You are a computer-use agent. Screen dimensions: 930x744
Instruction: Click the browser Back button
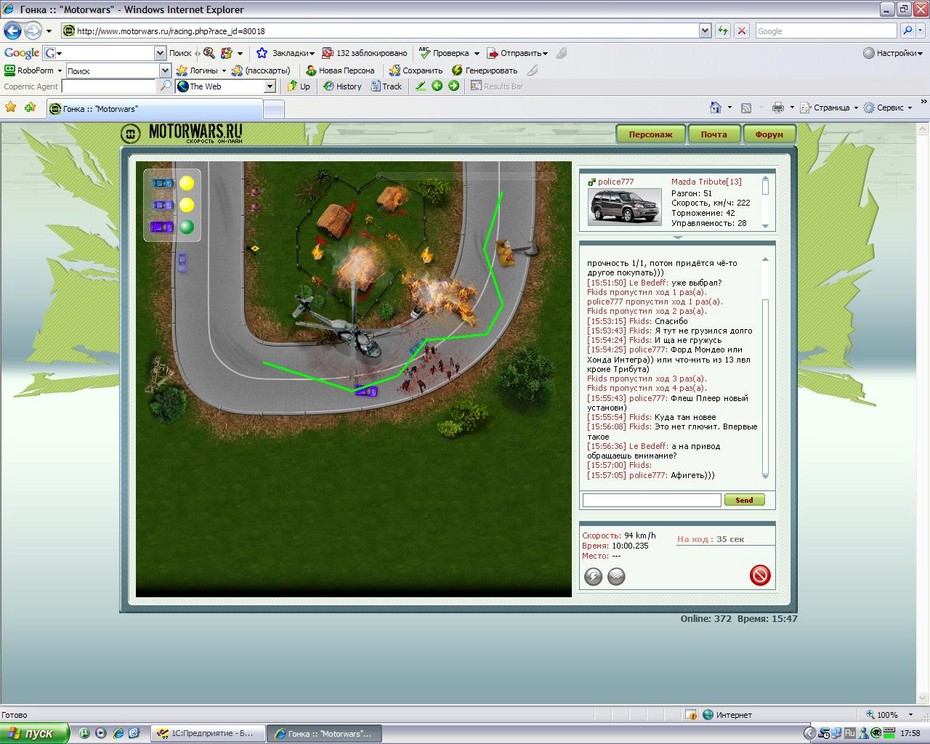[x=12, y=30]
